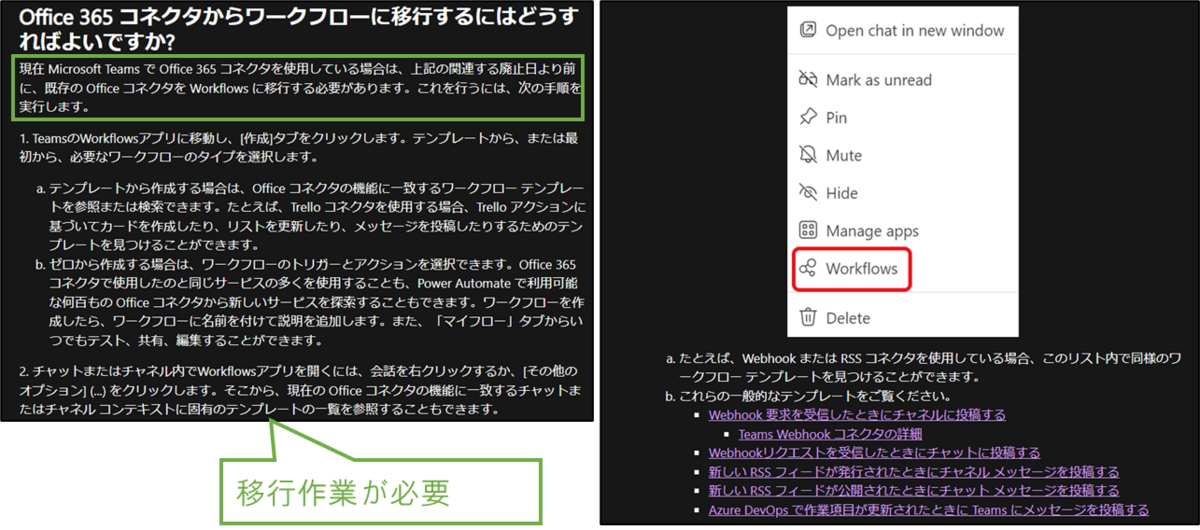Open the "Teams Webhook コネクタの詳細" link
The height and width of the screenshot is (530, 1200).
(x=830, y=434)
